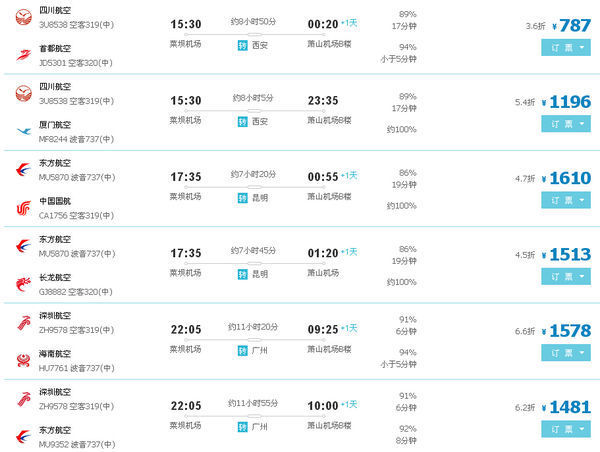Book the ¥1610 flight with 订票

(558, 200)
